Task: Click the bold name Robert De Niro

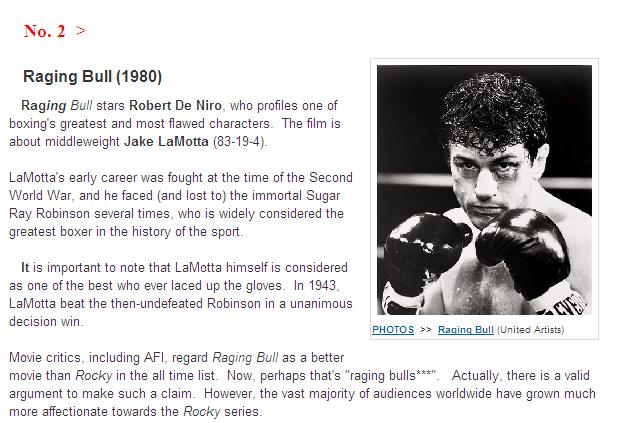Action: coord(176,106)
